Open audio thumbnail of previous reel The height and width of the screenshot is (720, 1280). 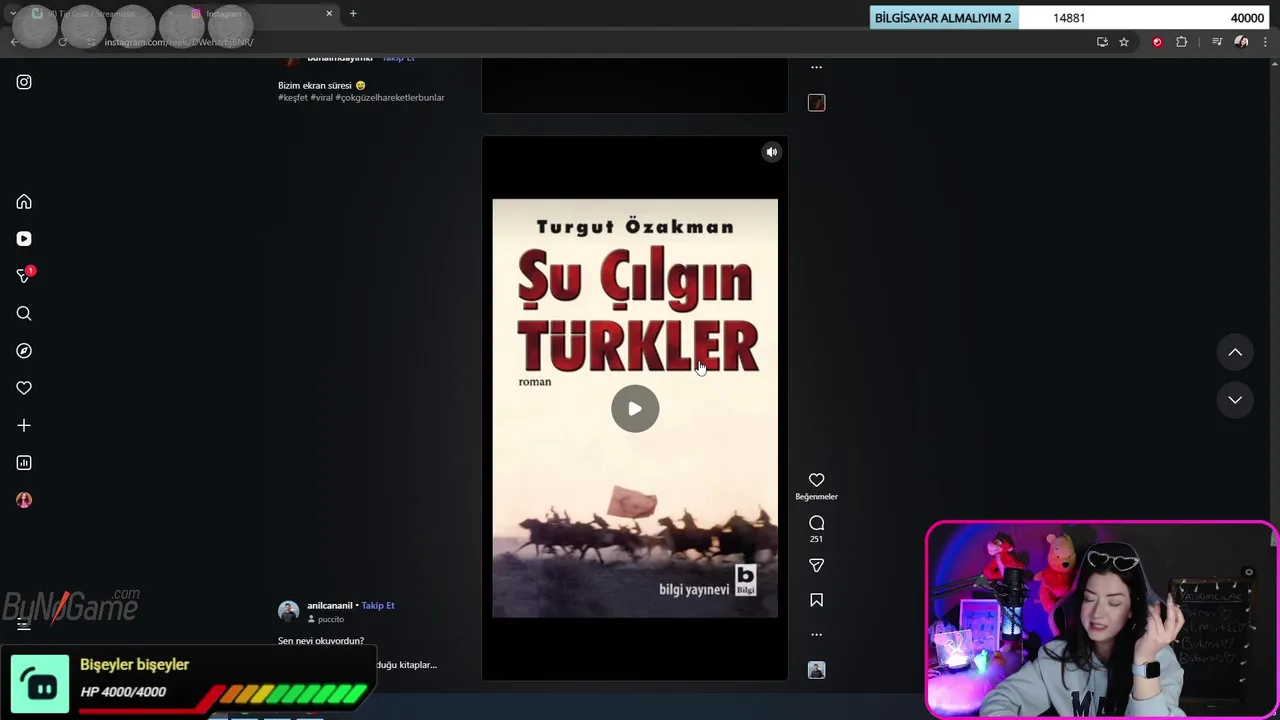tap(816, 103)
